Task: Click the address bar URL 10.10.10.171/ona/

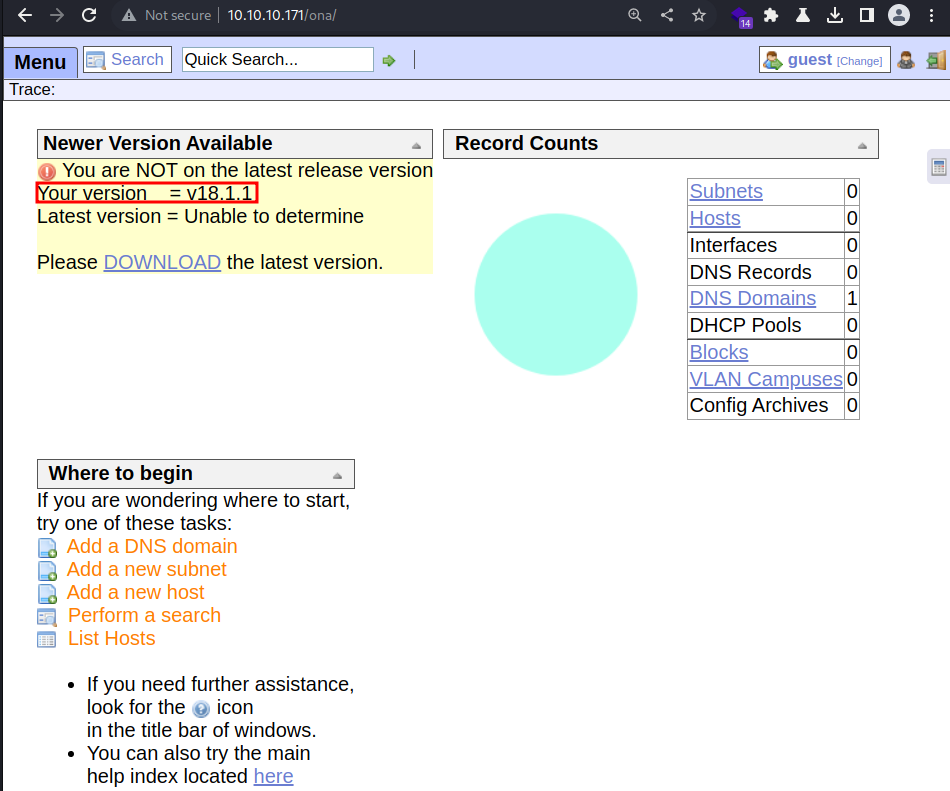Action: (x=282, y=15)
